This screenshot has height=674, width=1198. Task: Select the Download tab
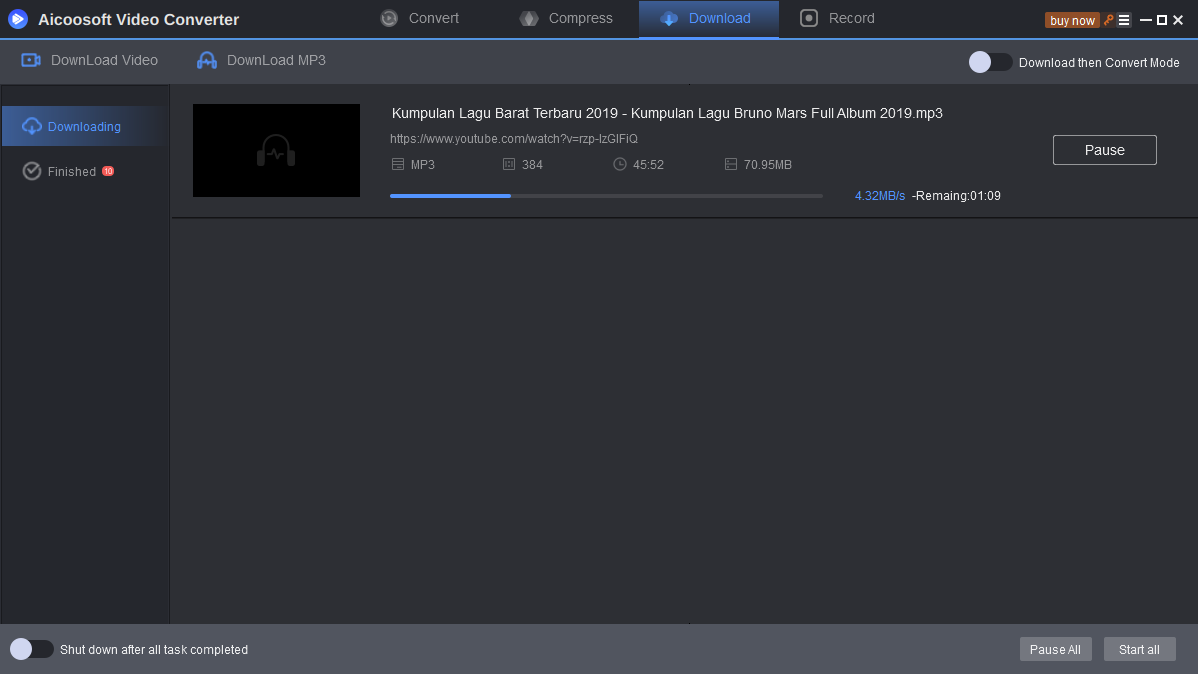point(708,18)
